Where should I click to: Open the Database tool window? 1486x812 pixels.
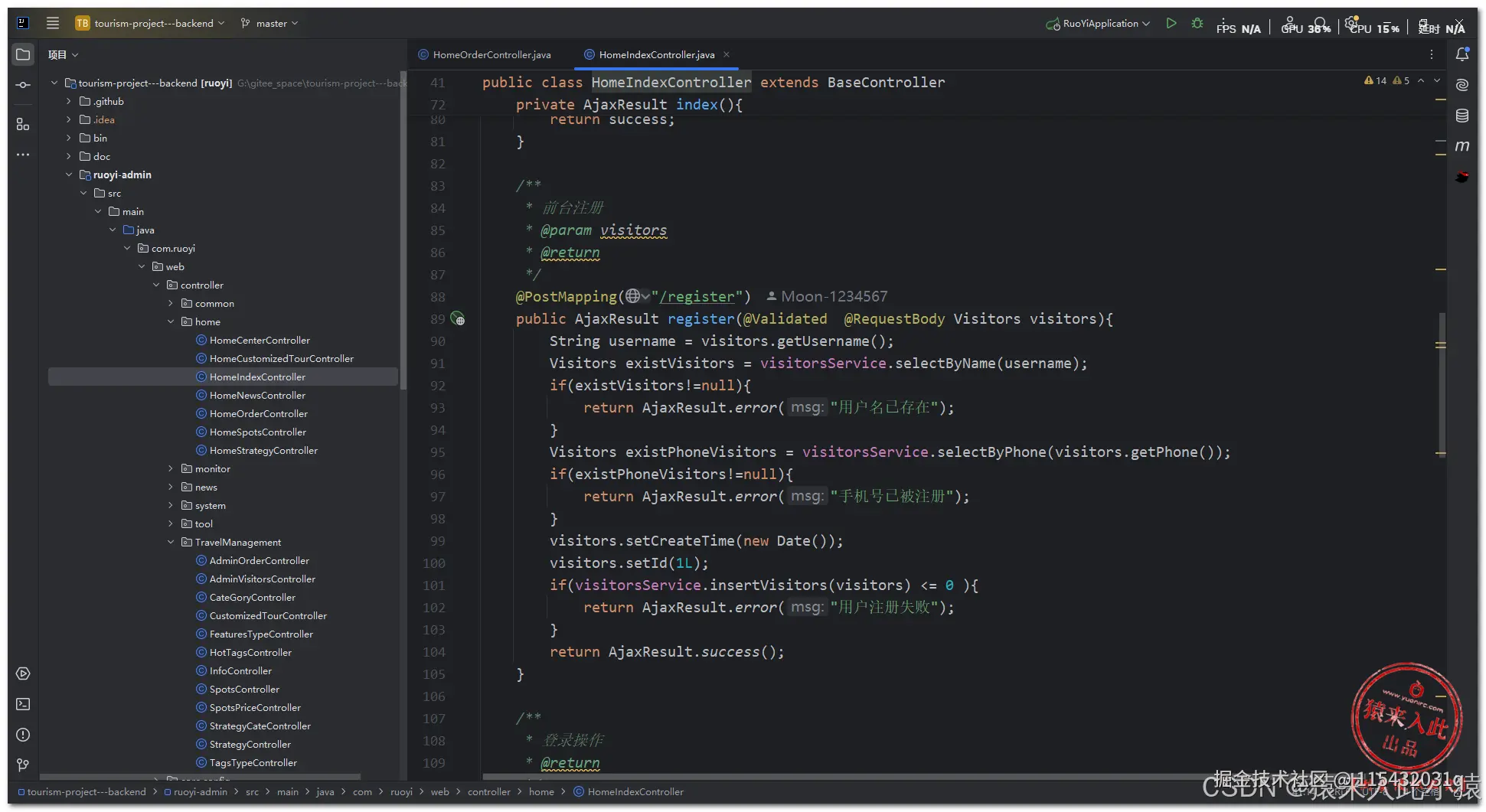click(1462, 116)
